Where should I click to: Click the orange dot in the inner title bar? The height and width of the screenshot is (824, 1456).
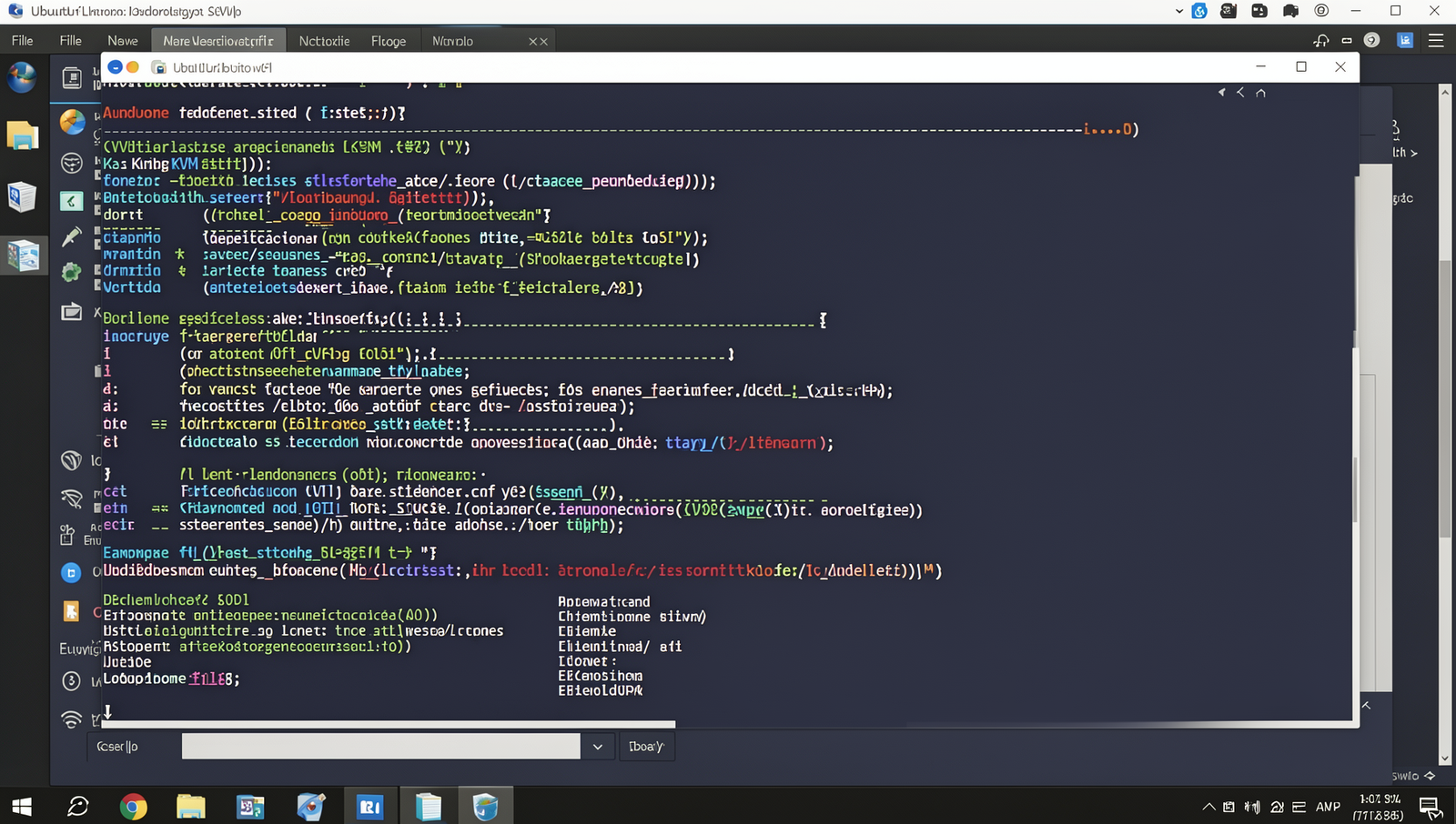tap(132, 67)
